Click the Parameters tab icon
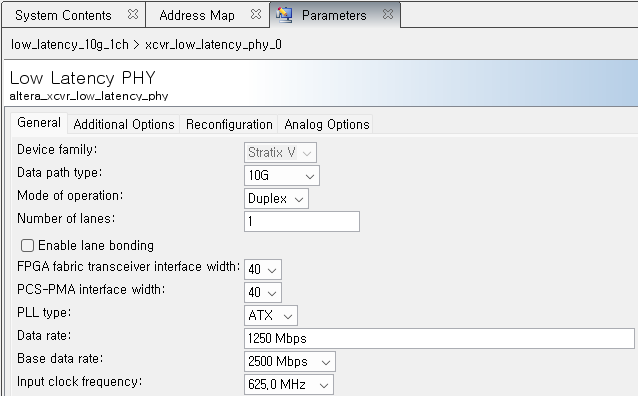638x396 pixels. (x=284, y=15)
